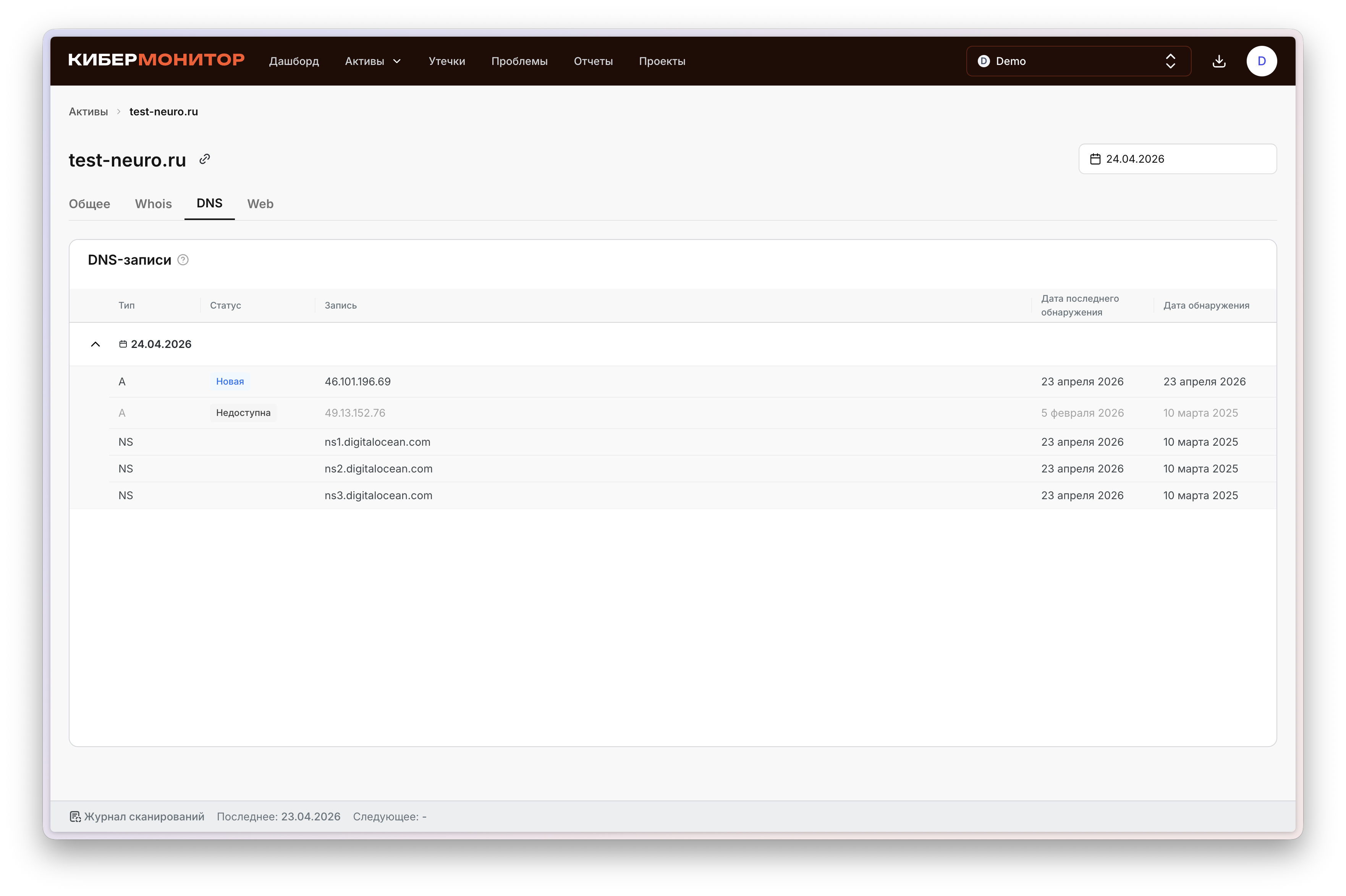Switch to the Web tab

[x=260, y=204]
